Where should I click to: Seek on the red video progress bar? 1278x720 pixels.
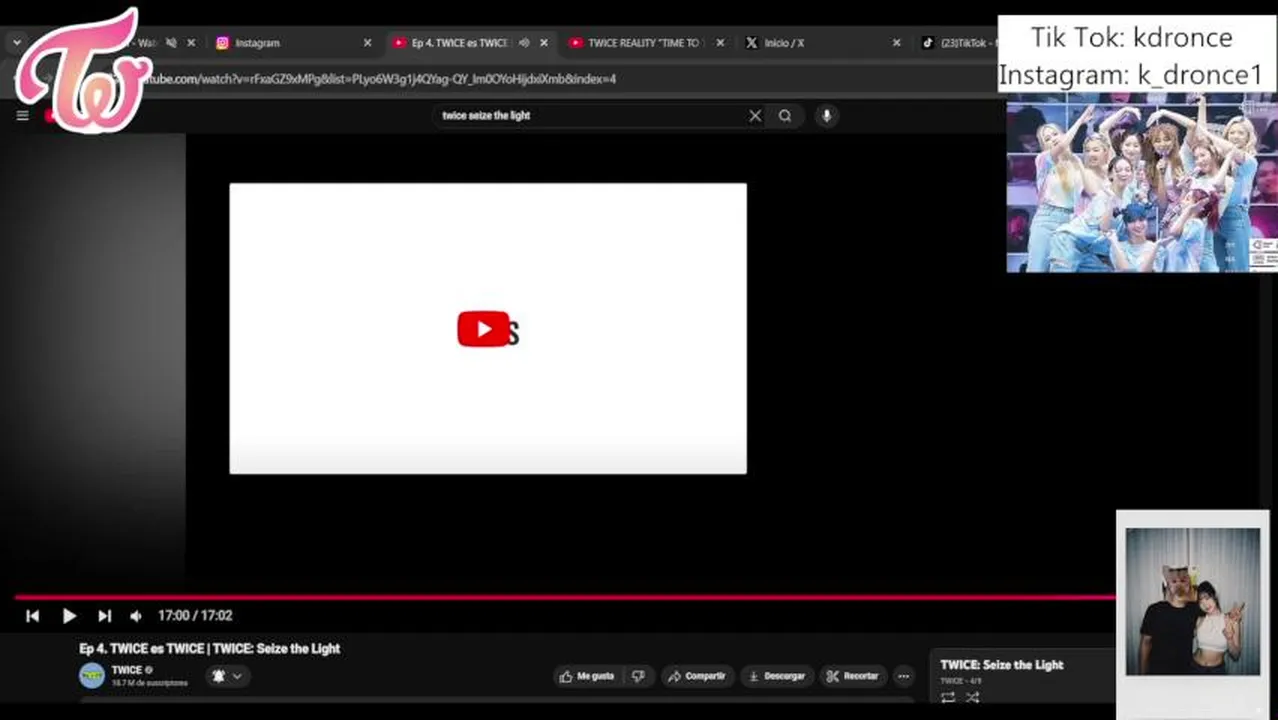tap(565, 597)
